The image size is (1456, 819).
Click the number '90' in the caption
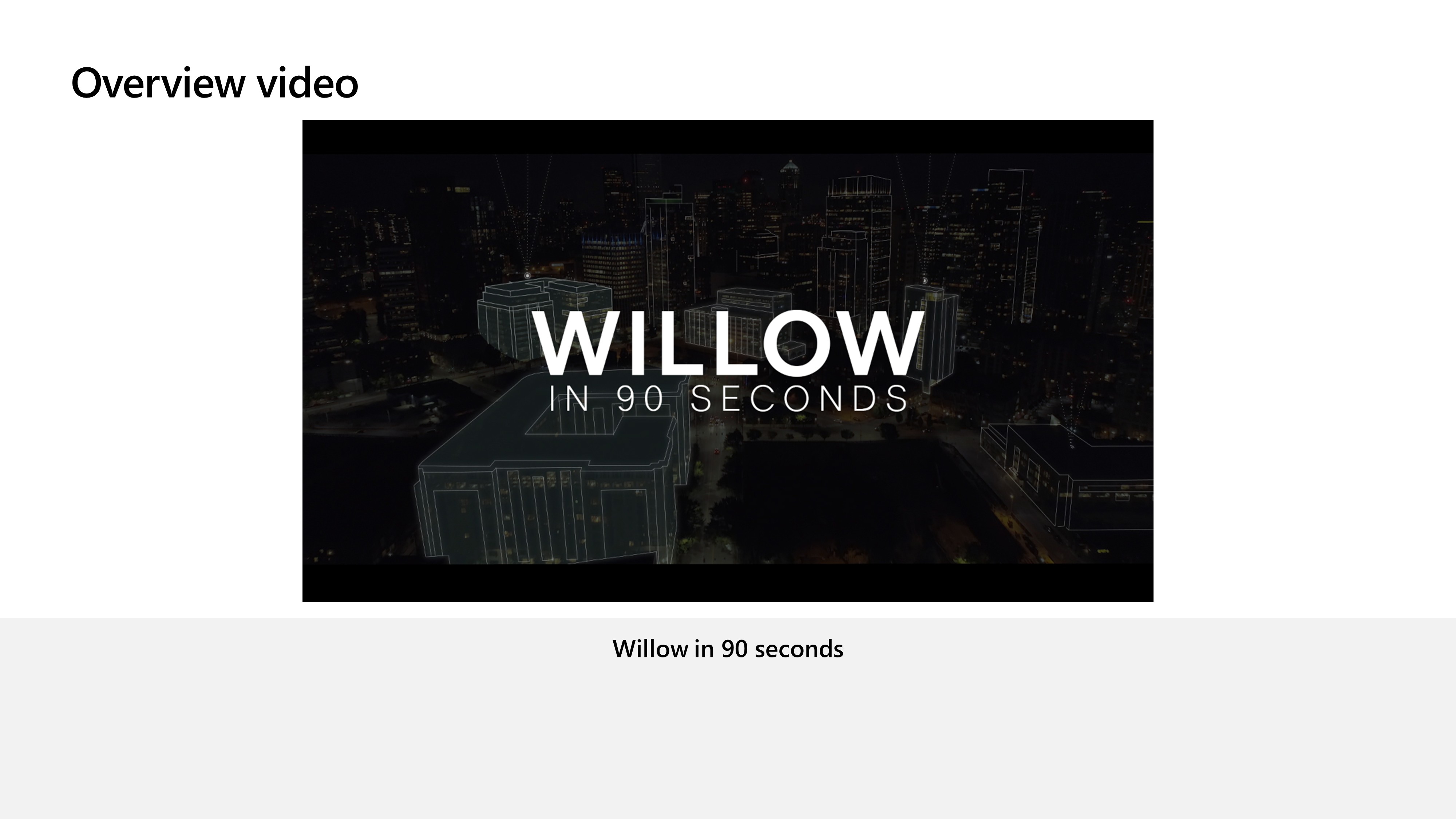[735, 649]
